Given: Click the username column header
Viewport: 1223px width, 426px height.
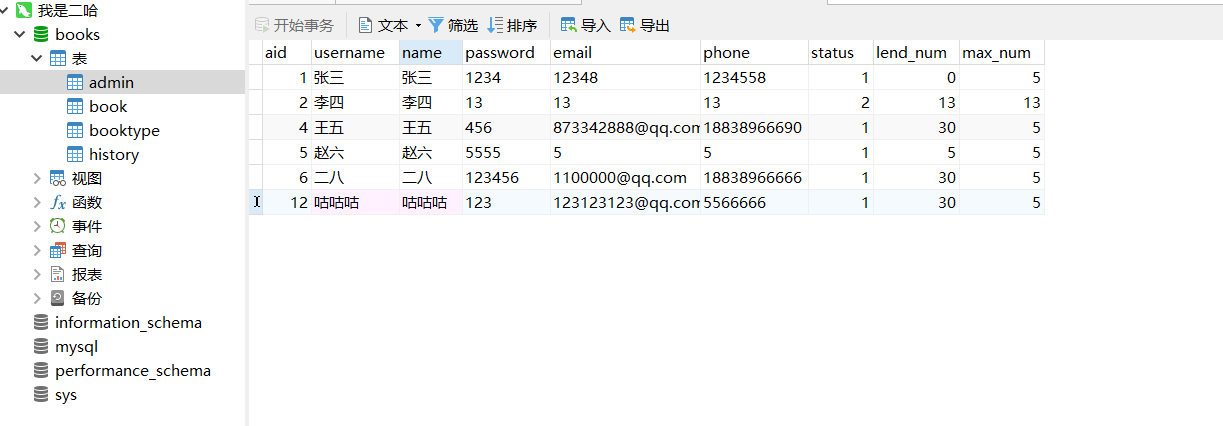Looking at the screenshot, I should click(355, 53).
